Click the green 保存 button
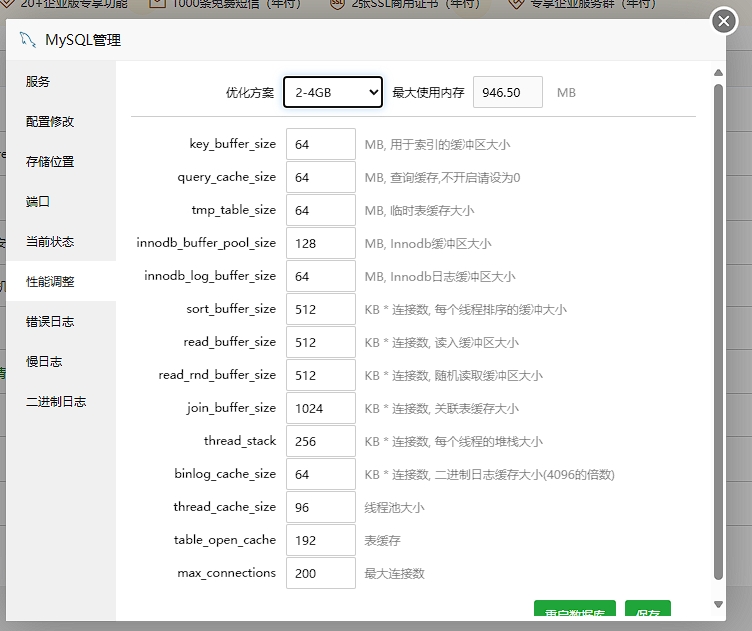752x631 pixels. point(648,610)
